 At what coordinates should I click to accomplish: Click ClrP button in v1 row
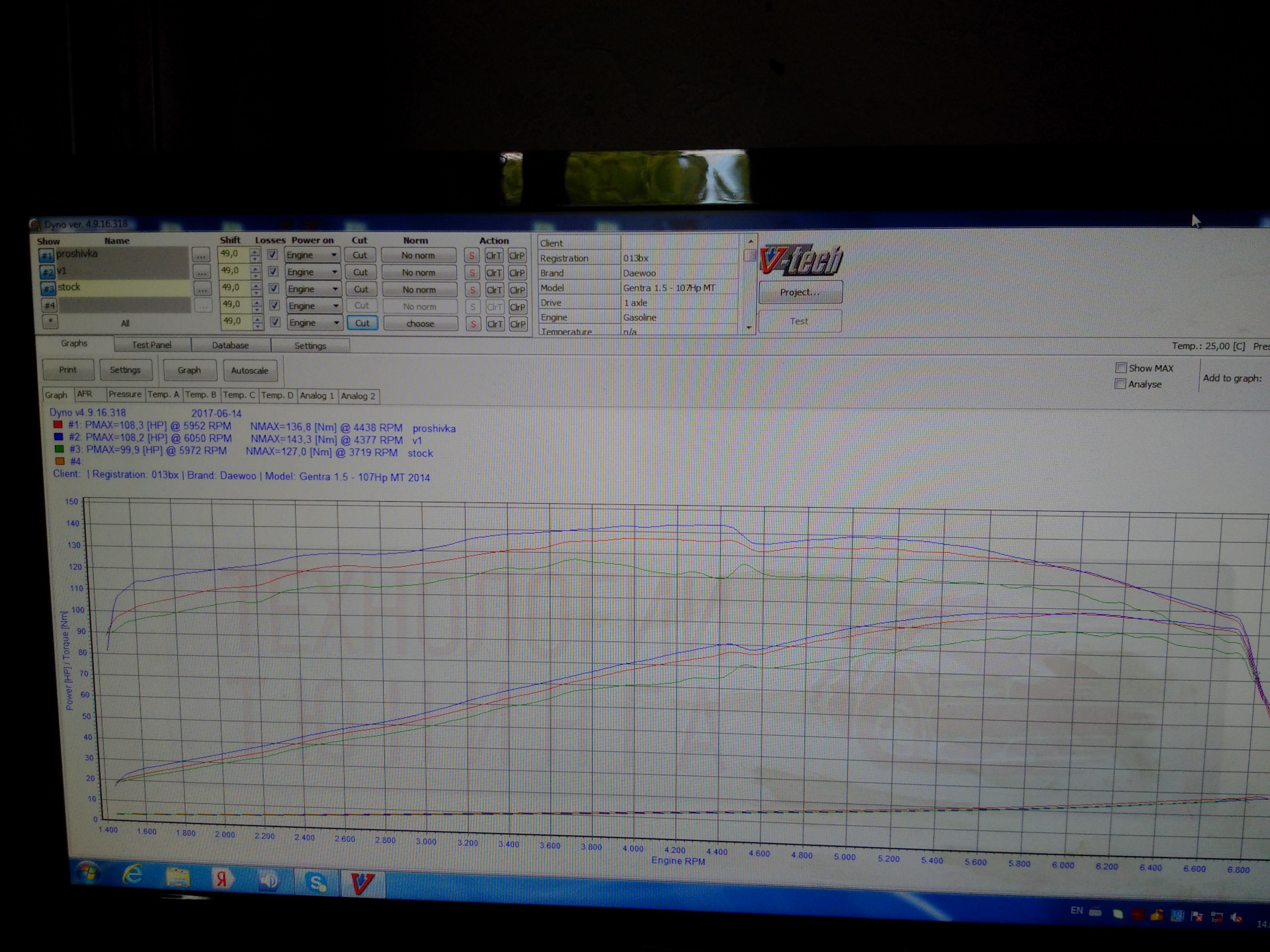click(517, 273)
